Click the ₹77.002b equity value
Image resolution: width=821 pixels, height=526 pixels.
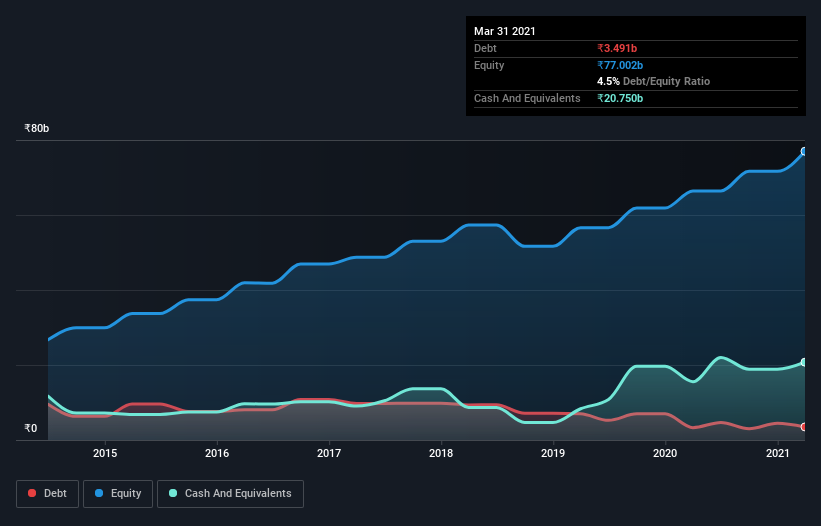[x=620, y=65]
